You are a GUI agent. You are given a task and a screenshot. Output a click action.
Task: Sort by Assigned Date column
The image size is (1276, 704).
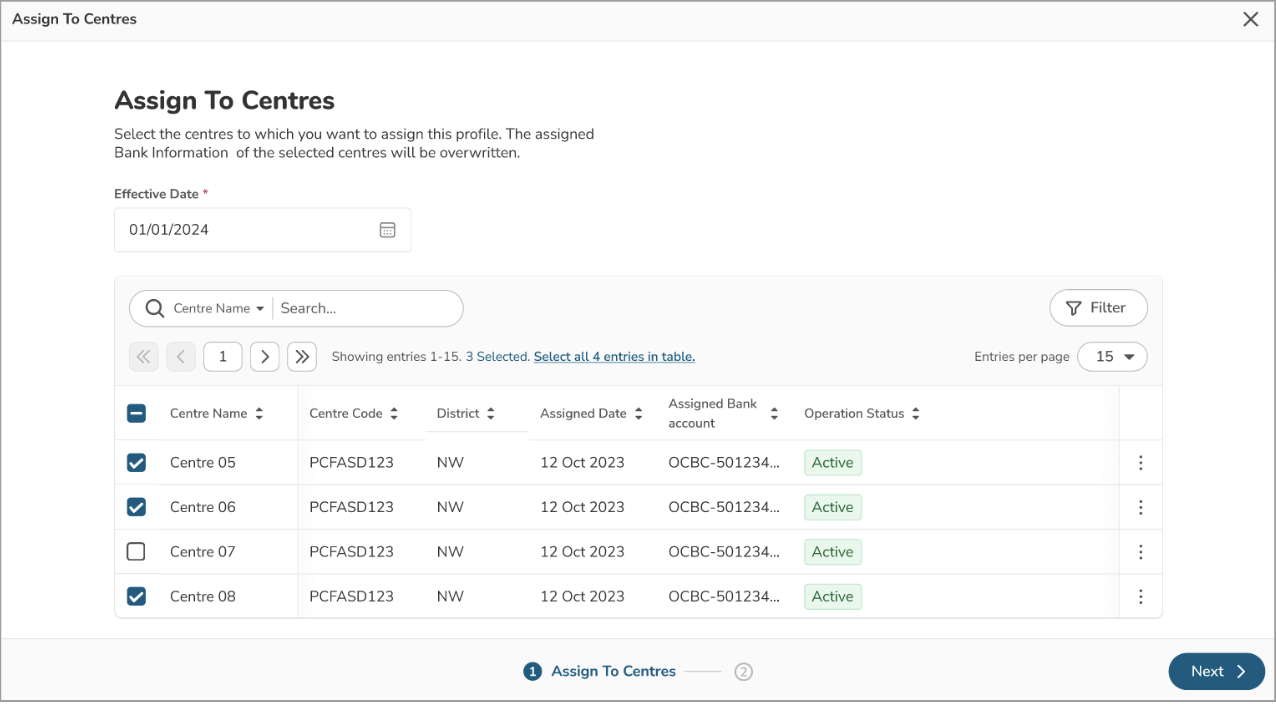639,414
